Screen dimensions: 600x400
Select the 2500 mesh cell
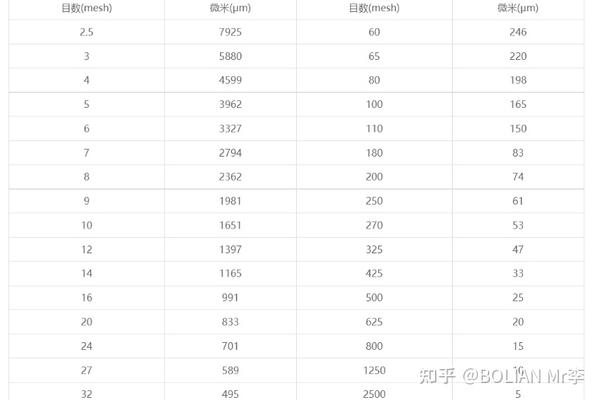click(x=374, y=393)
